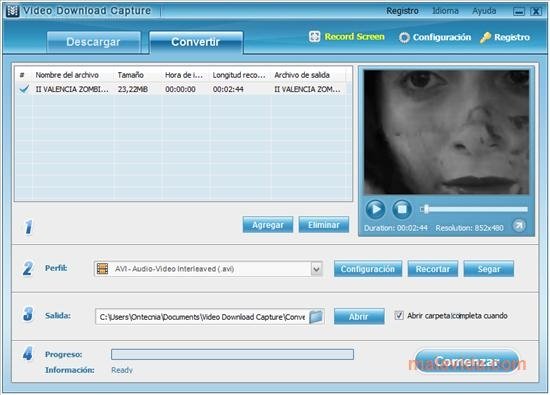Click the Salida output path field

tap(202, 317)
